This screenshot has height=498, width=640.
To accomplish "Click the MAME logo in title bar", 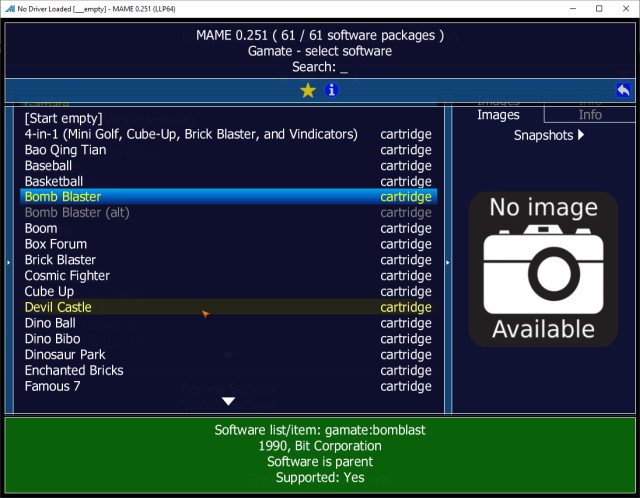I will [10, 9].
